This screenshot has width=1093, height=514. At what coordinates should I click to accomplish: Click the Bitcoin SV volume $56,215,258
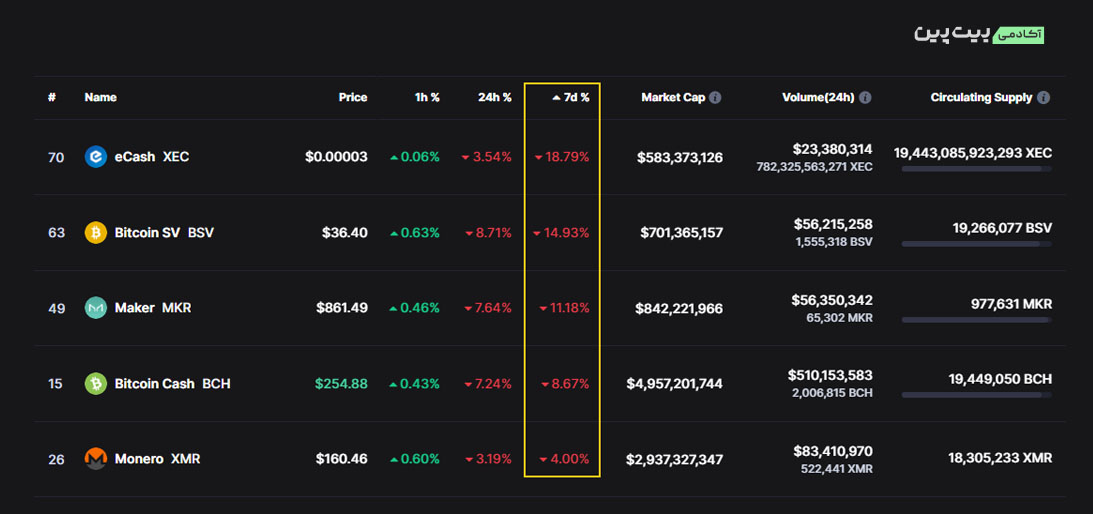(x=833, y=224)
